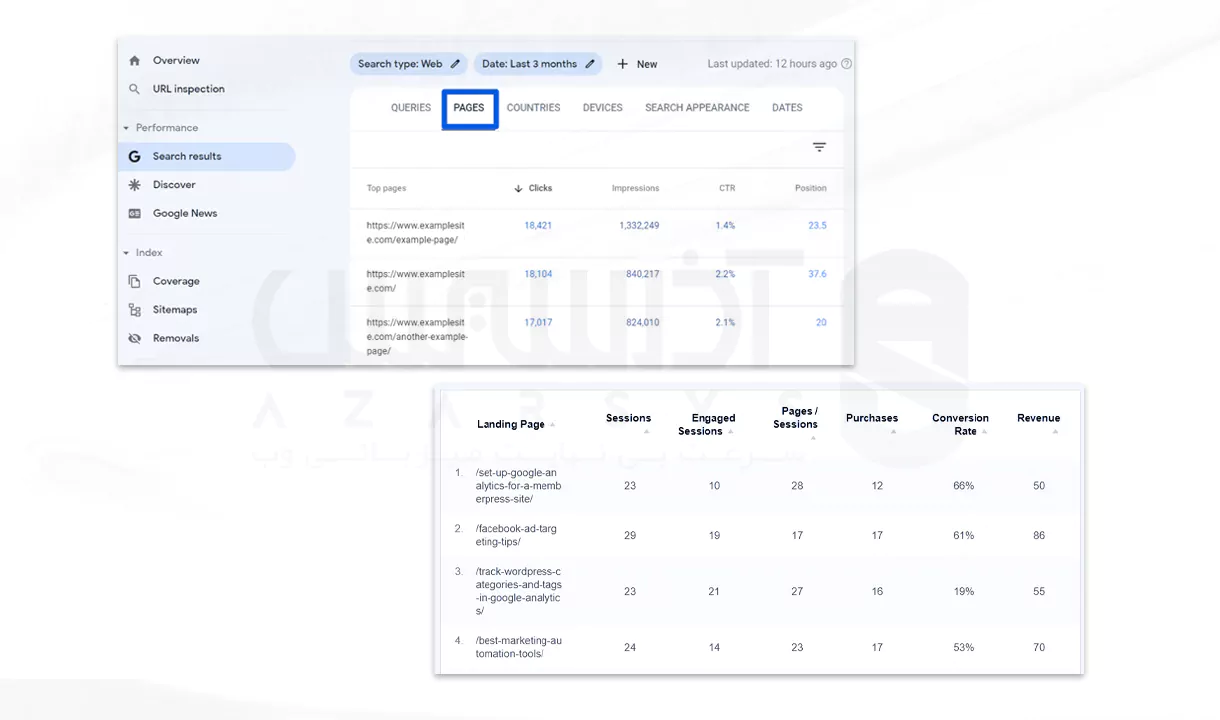
Task: Click the Google News icon
Action: pyautogui.click(x=135, y=214)
